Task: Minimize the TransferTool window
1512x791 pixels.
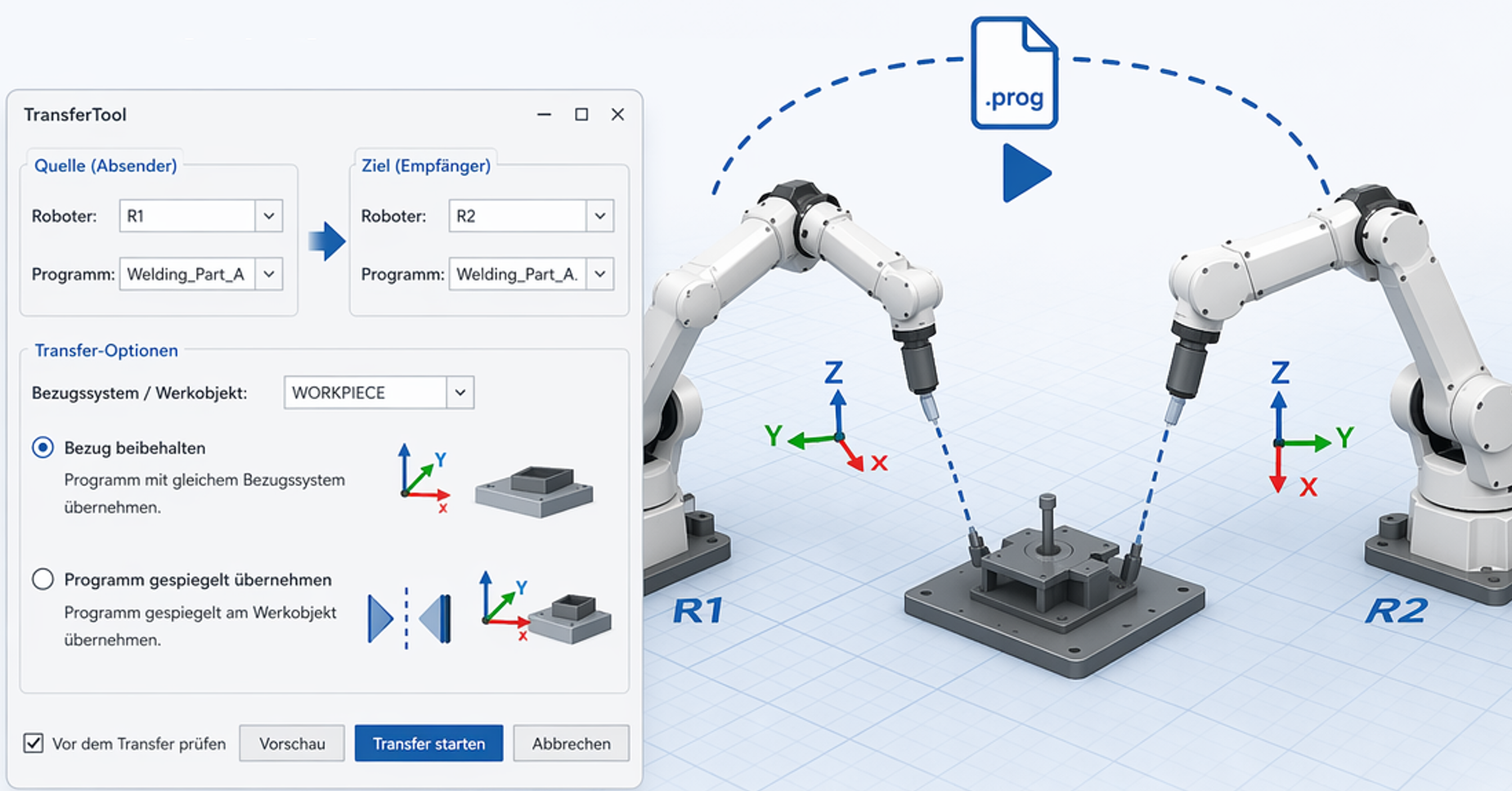Action: tap(544, 115)
